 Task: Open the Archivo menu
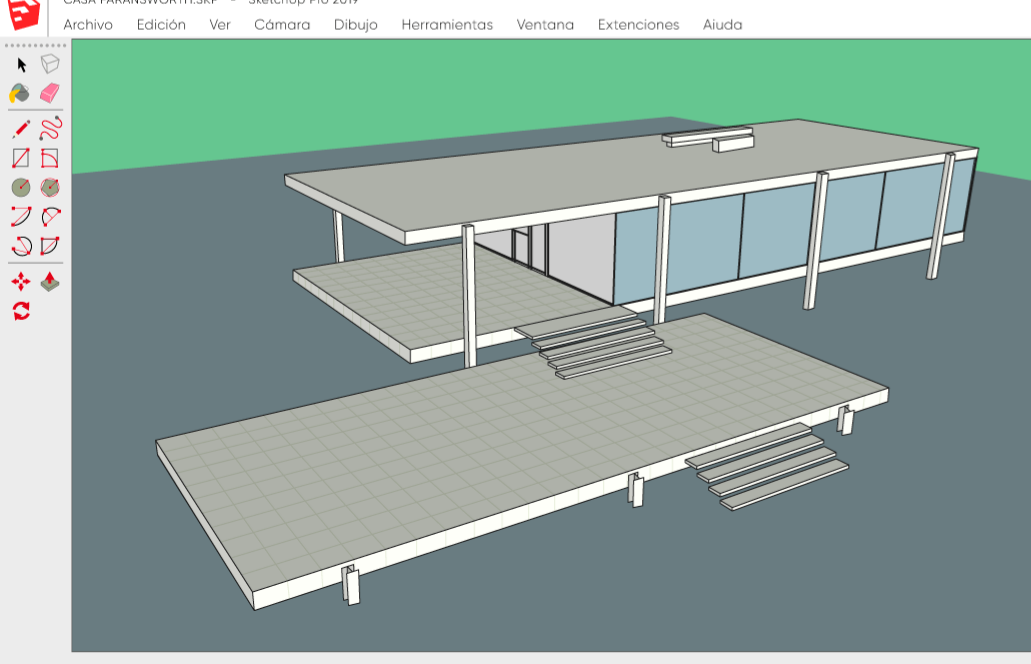[88, 25]
